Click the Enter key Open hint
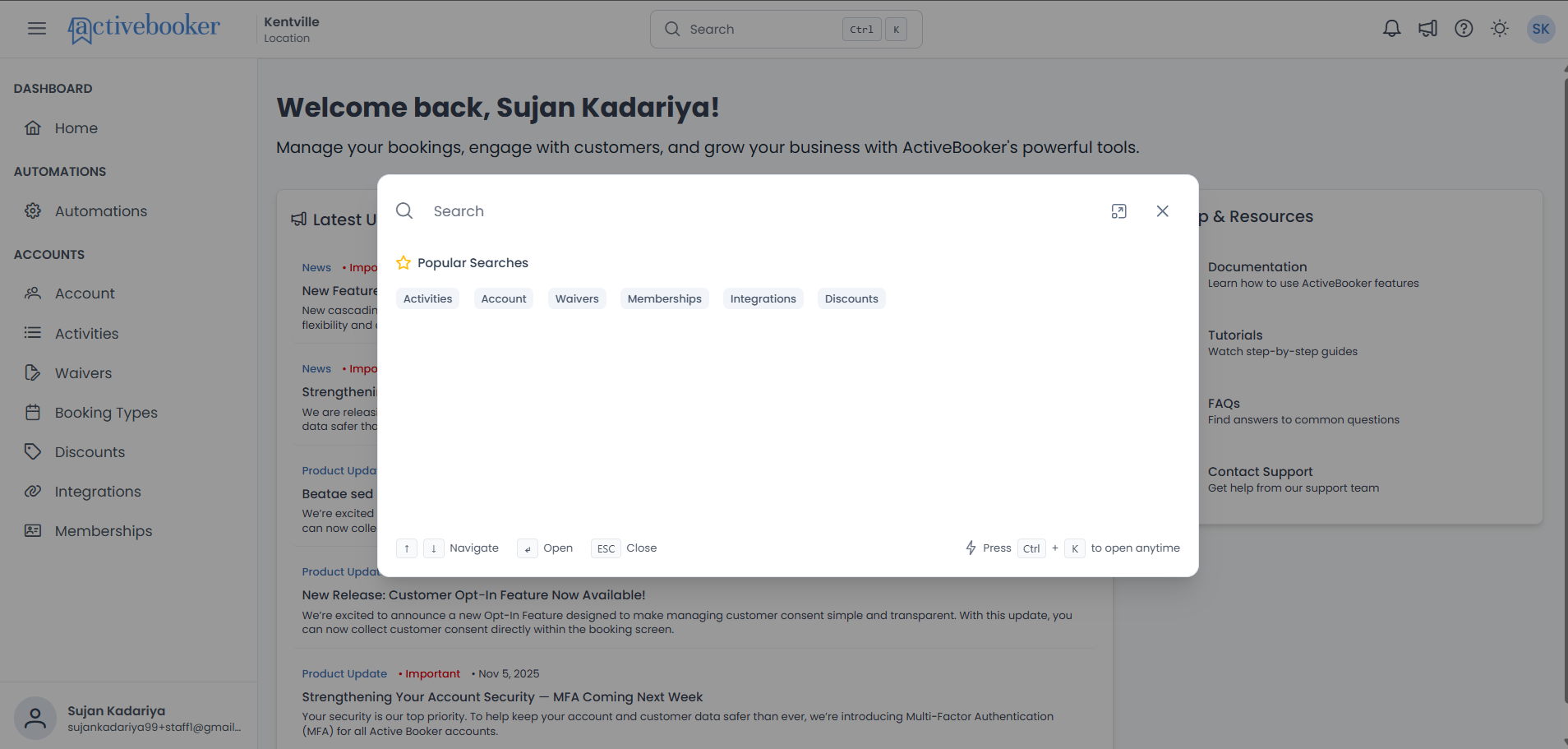Viewport: 1568px width, 749px height. 528,548
